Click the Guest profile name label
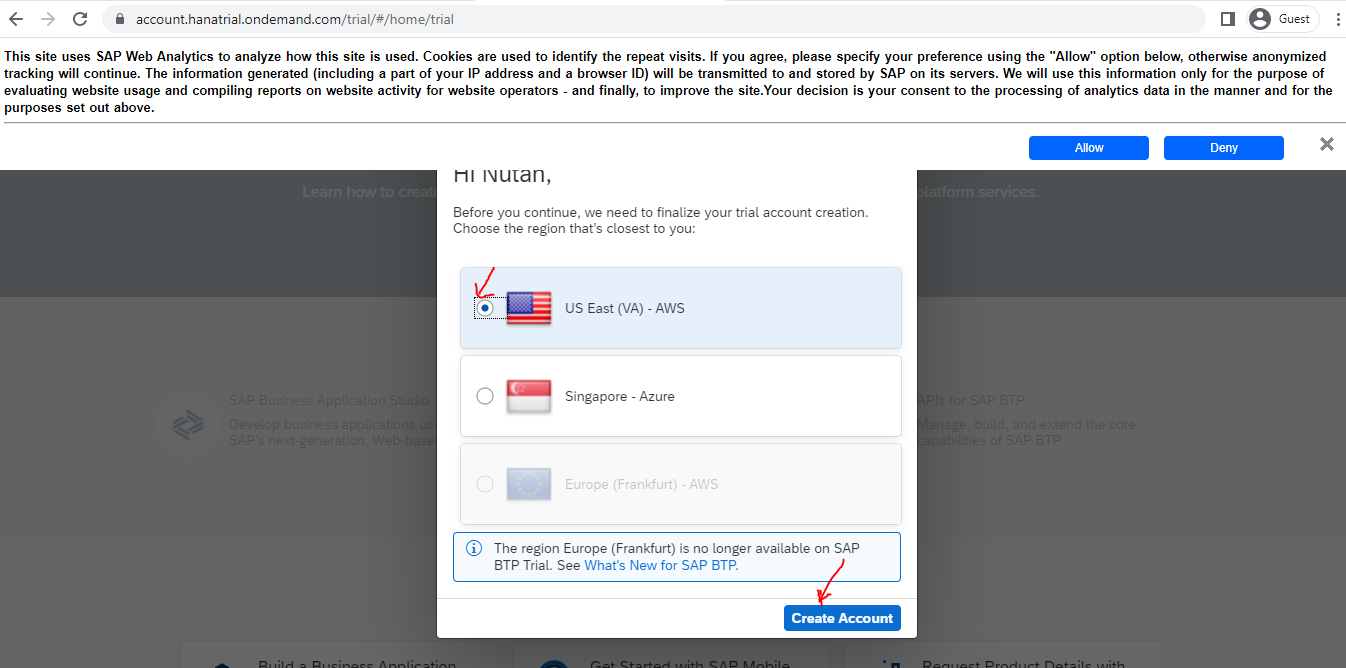Screen dimensions: 1346x668 (1294, 19)
